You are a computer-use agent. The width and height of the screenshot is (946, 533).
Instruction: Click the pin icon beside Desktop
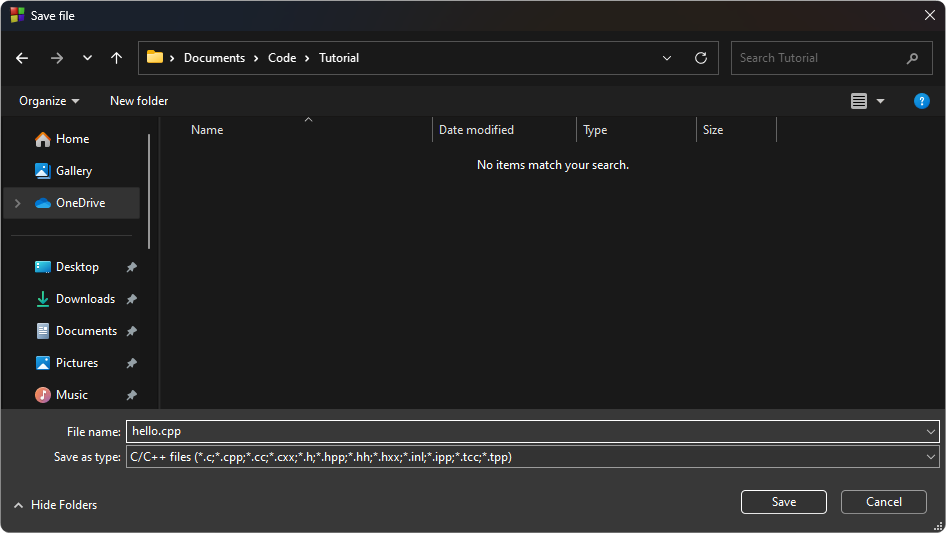pyautogui.click(x=132, y=267)
